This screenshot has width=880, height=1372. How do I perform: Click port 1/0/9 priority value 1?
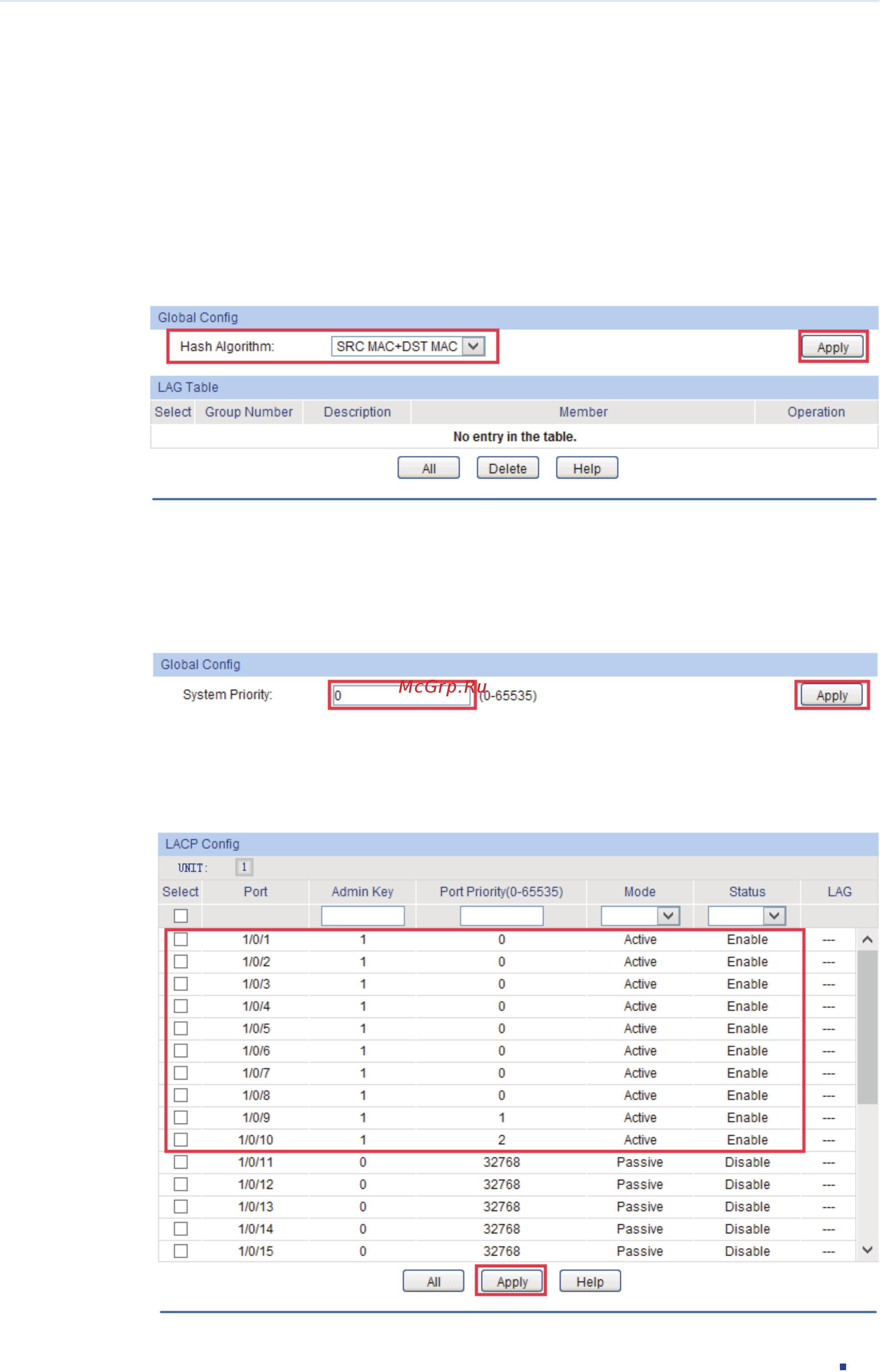click(501, 1118)
